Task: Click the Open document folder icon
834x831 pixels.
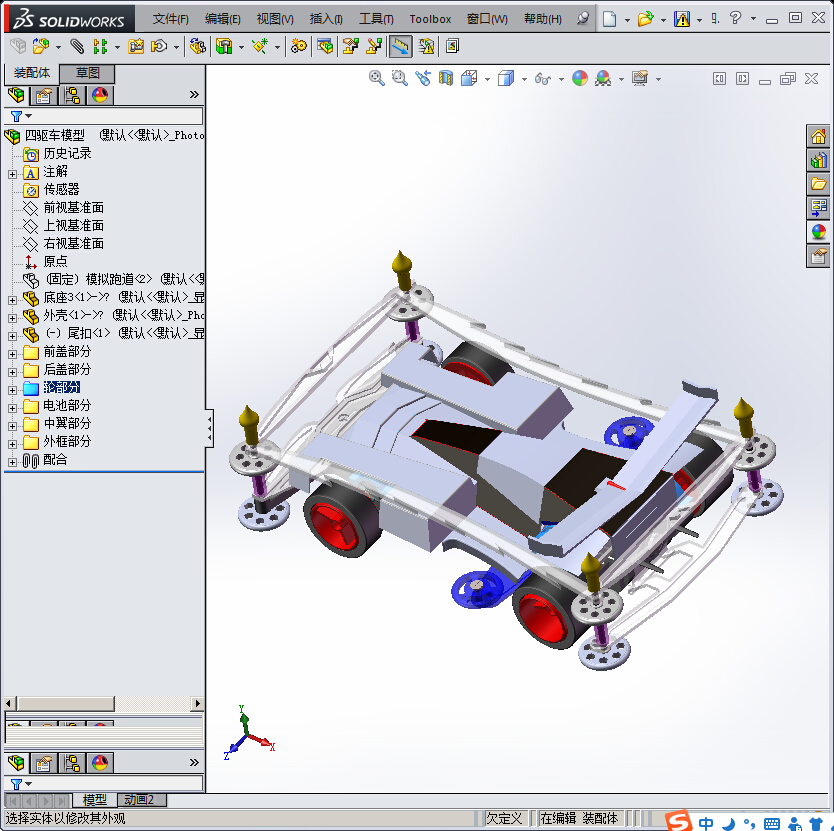Action: coord(645,19)
